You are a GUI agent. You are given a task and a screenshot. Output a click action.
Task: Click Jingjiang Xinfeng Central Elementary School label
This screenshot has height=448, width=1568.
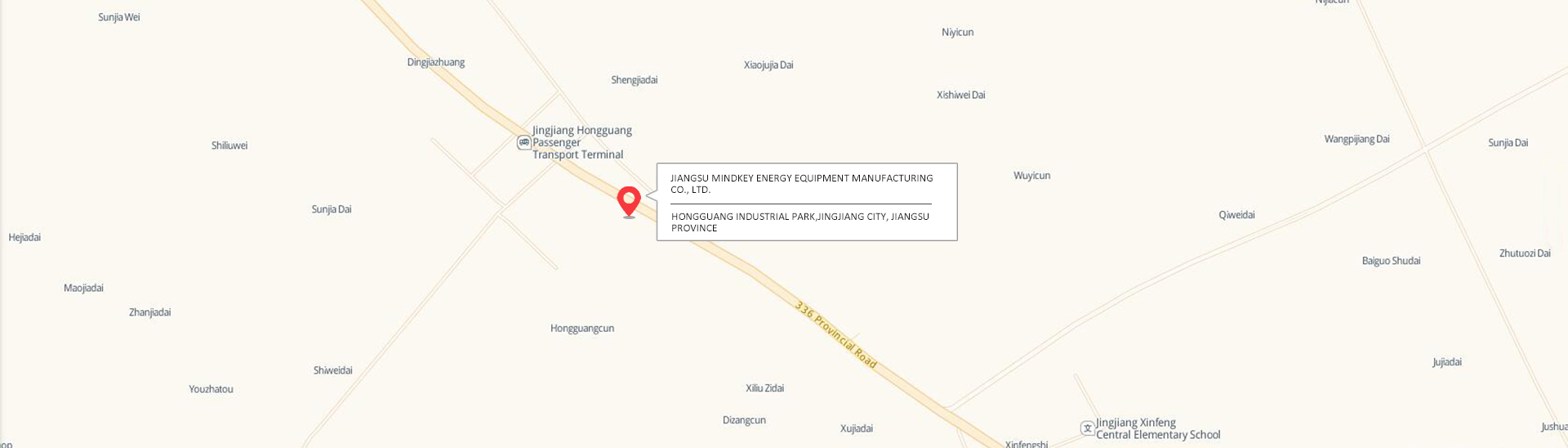(1158, 428)
